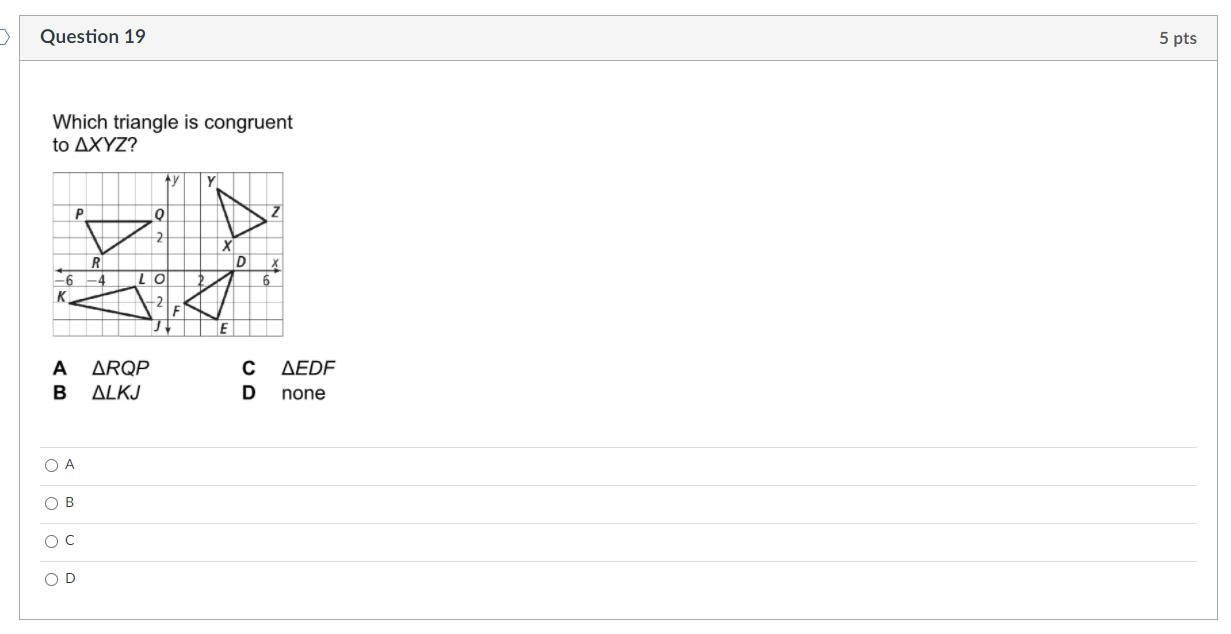Click the "none" choice text
This screenshot has height=634, width=1231.
[303, 393]
